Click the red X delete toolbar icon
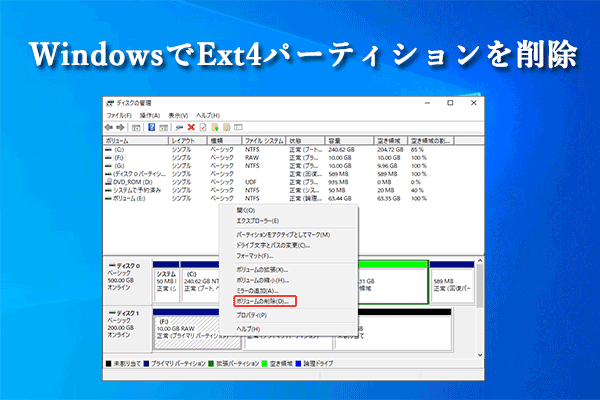Screen dimensions: 600x400 pos(190,127)
